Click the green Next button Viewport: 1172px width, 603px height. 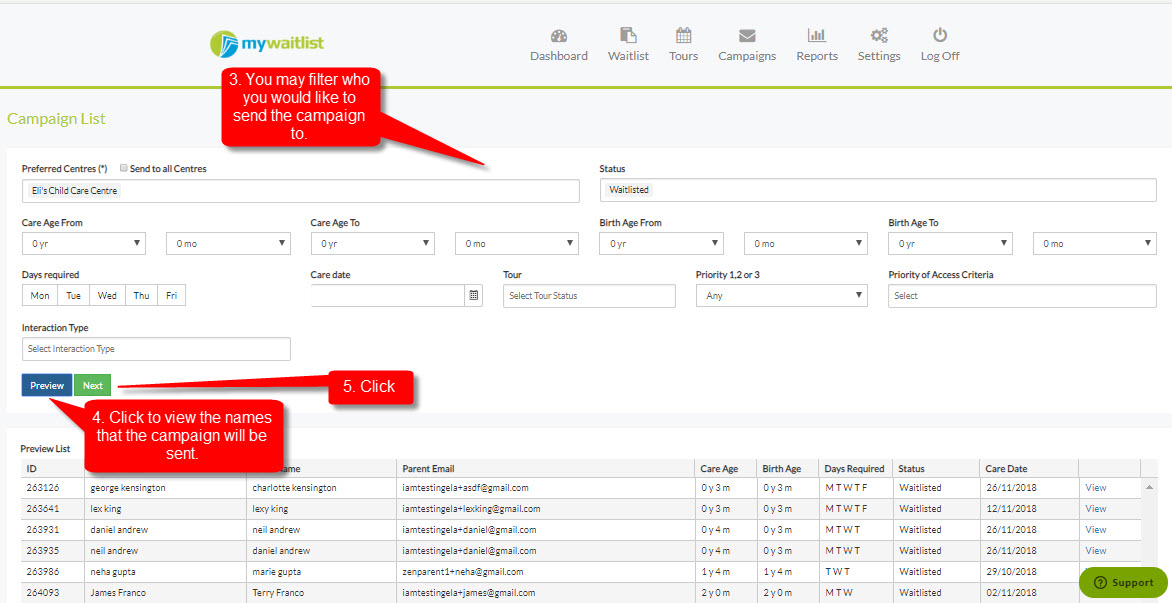pyautogui.click(x=93, y=386)
